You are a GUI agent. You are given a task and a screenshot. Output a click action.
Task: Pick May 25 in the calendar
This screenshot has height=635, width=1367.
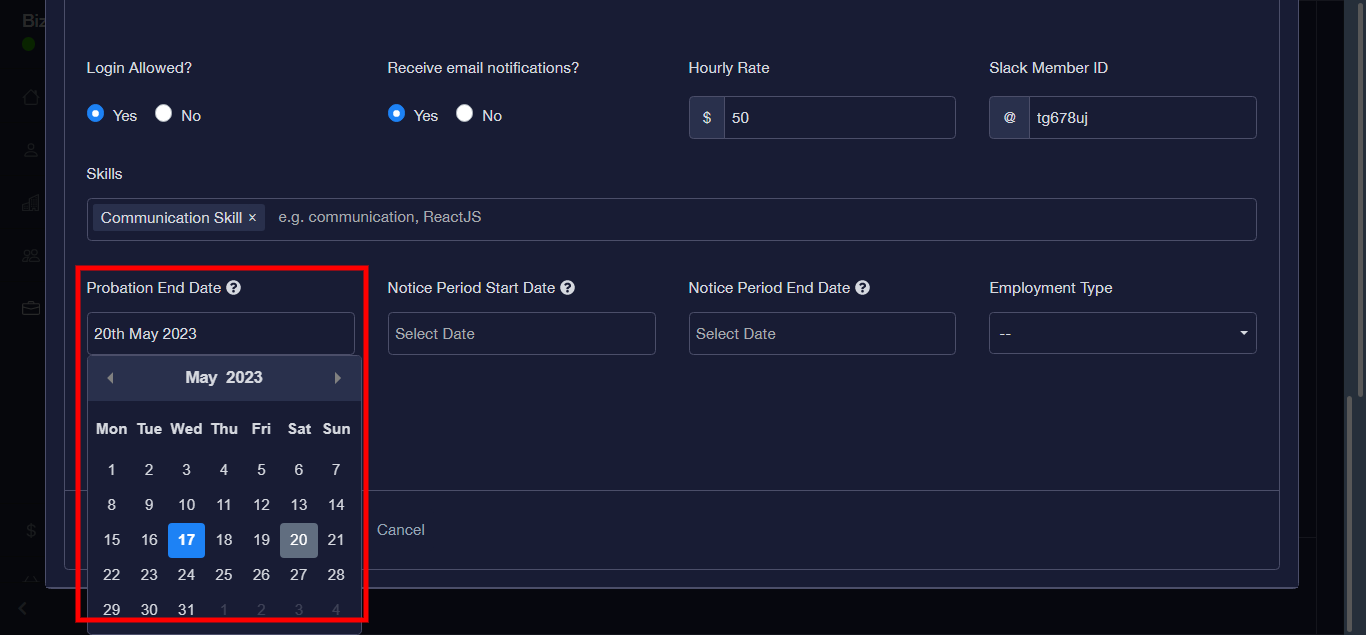(x=224, y=574)
